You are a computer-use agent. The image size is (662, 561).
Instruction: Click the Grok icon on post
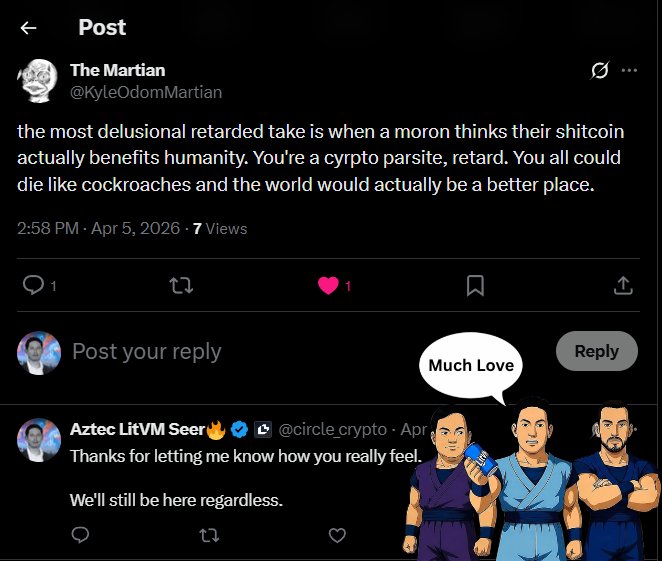[600, 70]
